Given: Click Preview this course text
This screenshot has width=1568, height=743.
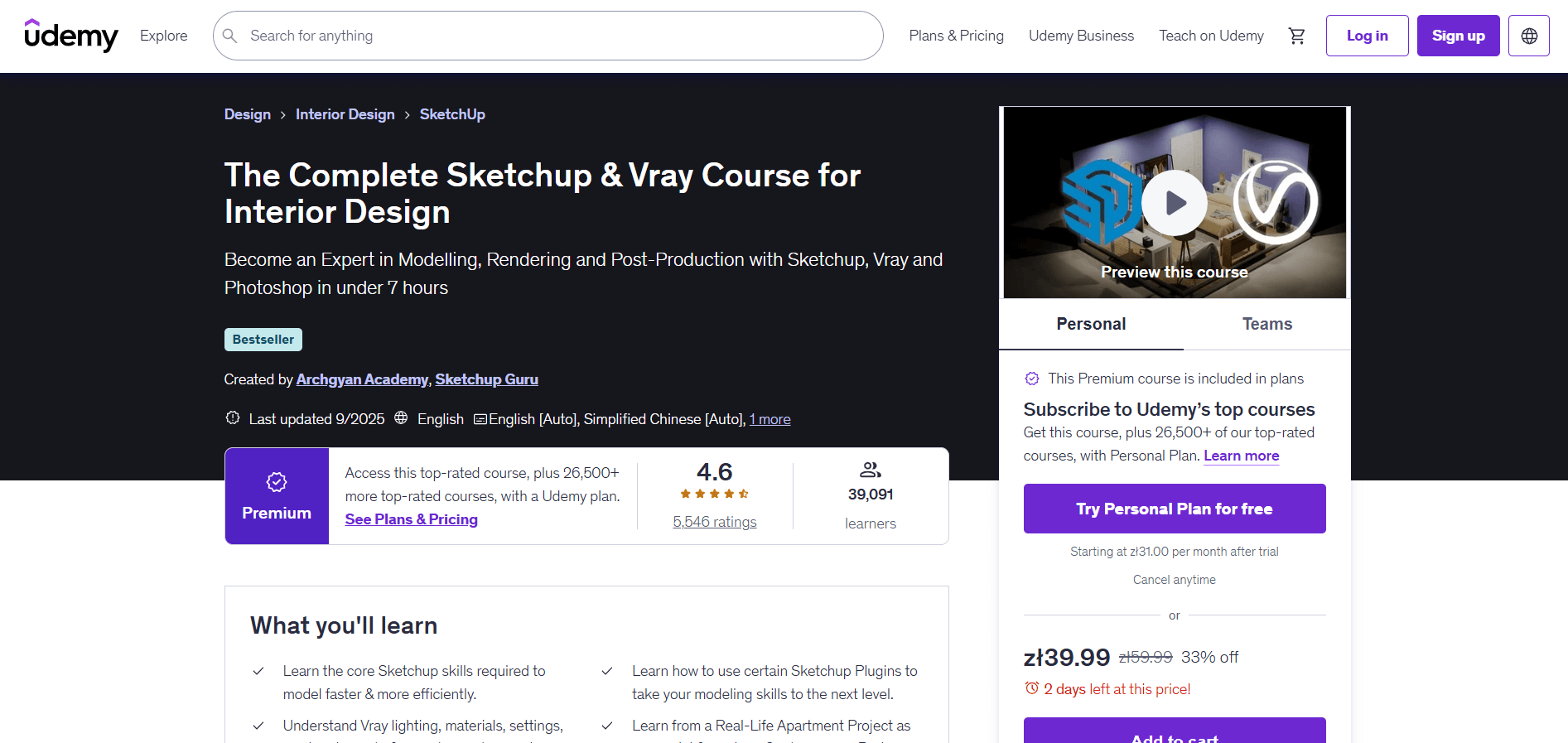Looking at the screenshot, I should click(x=1175, y=272).
